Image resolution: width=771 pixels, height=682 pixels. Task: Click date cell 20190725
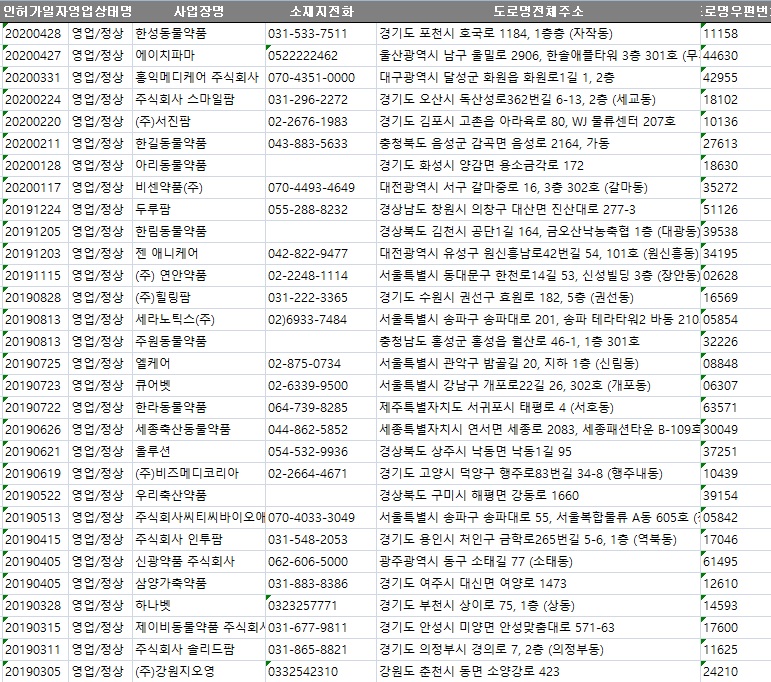[35, 364]
